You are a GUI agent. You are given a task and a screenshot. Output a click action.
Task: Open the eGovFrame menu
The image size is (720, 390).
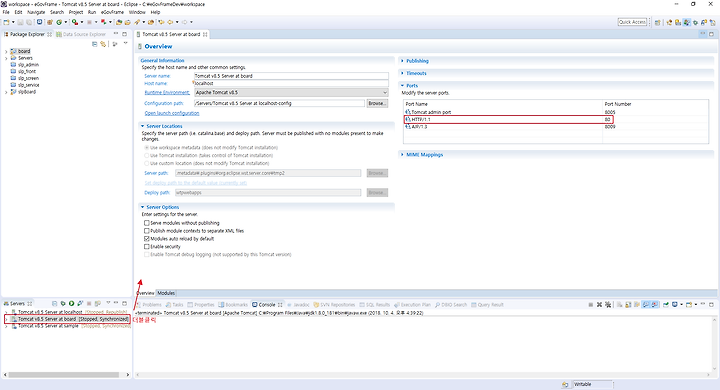click(x=112, y=12)
